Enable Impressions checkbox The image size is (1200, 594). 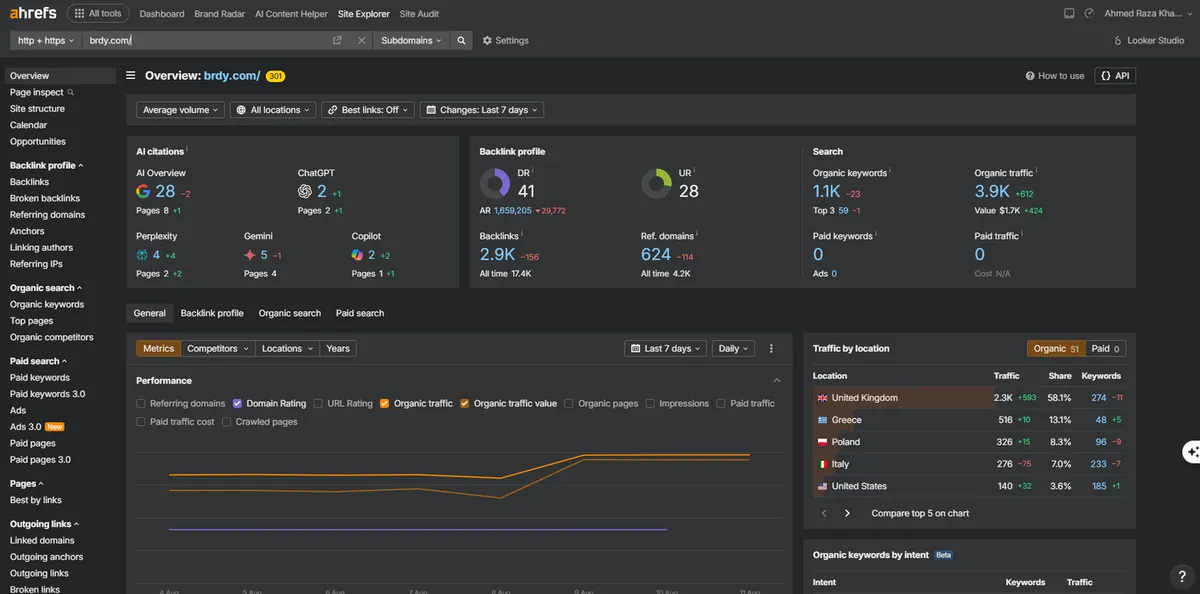click(650, 404)
